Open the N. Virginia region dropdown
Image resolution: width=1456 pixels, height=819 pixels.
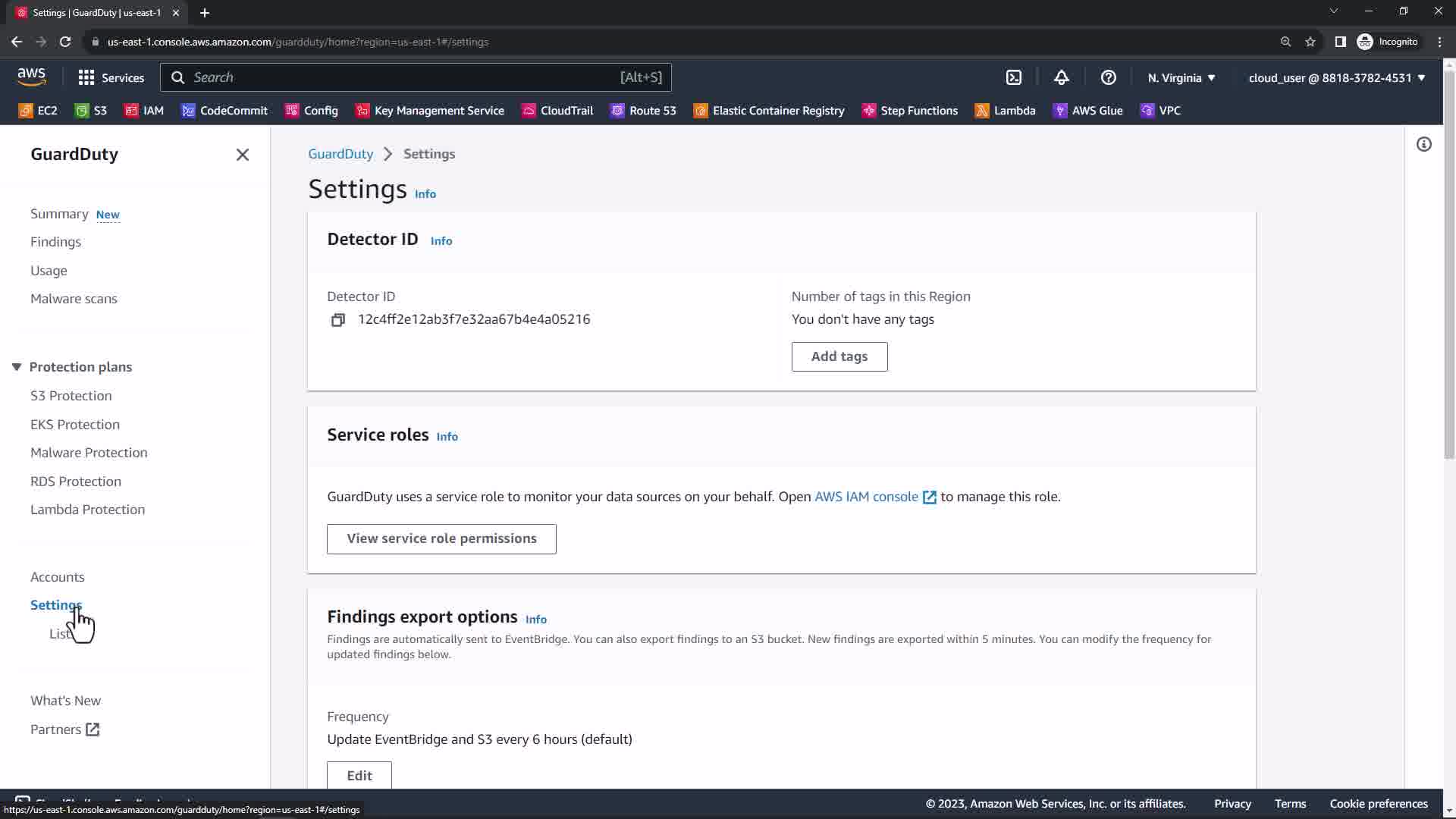(x=1181, y=77)
